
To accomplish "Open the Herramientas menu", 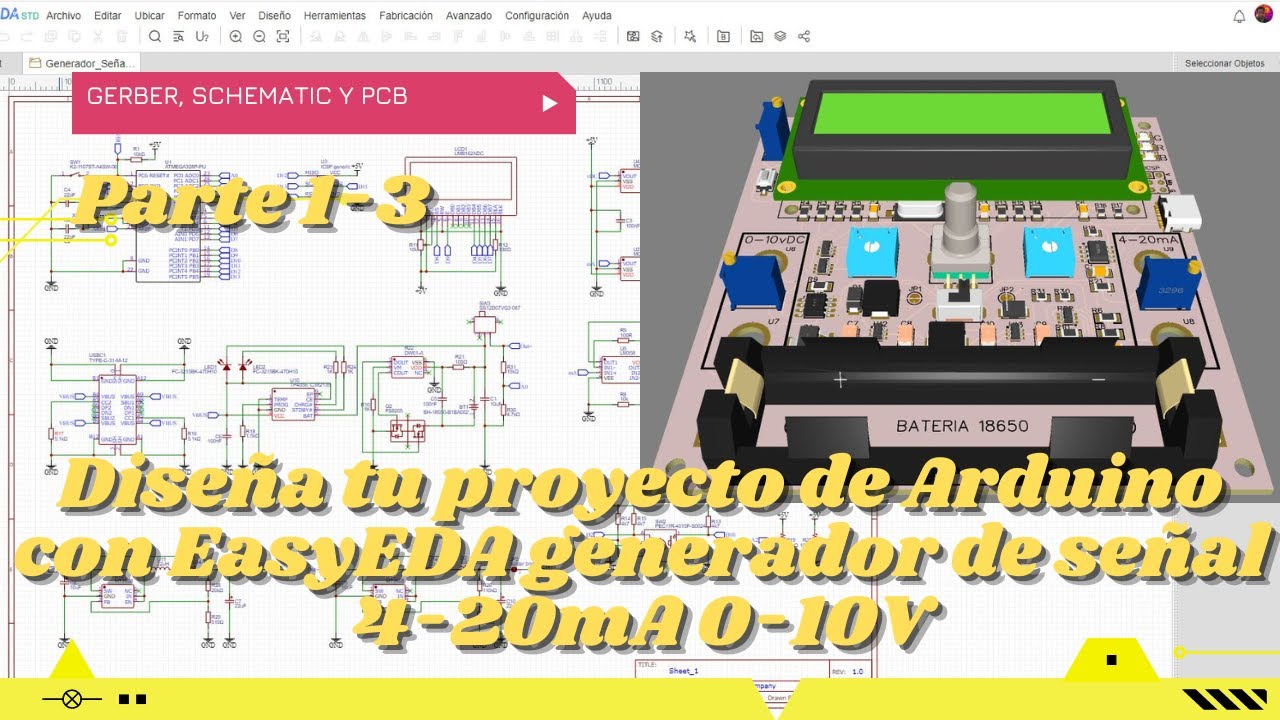I will pyautogui.click(x=335, y=16).
